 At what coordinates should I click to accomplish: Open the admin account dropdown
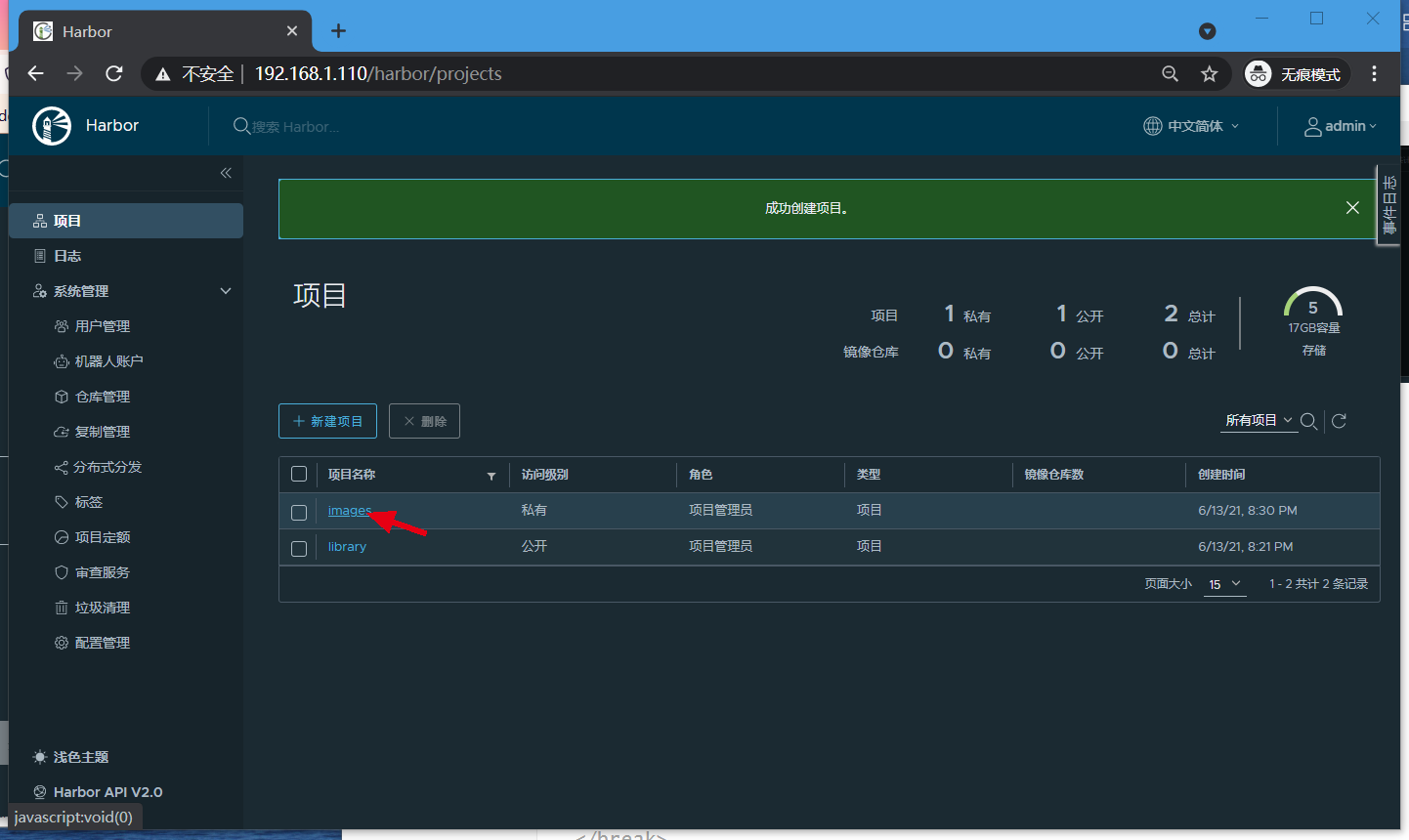1341,126
